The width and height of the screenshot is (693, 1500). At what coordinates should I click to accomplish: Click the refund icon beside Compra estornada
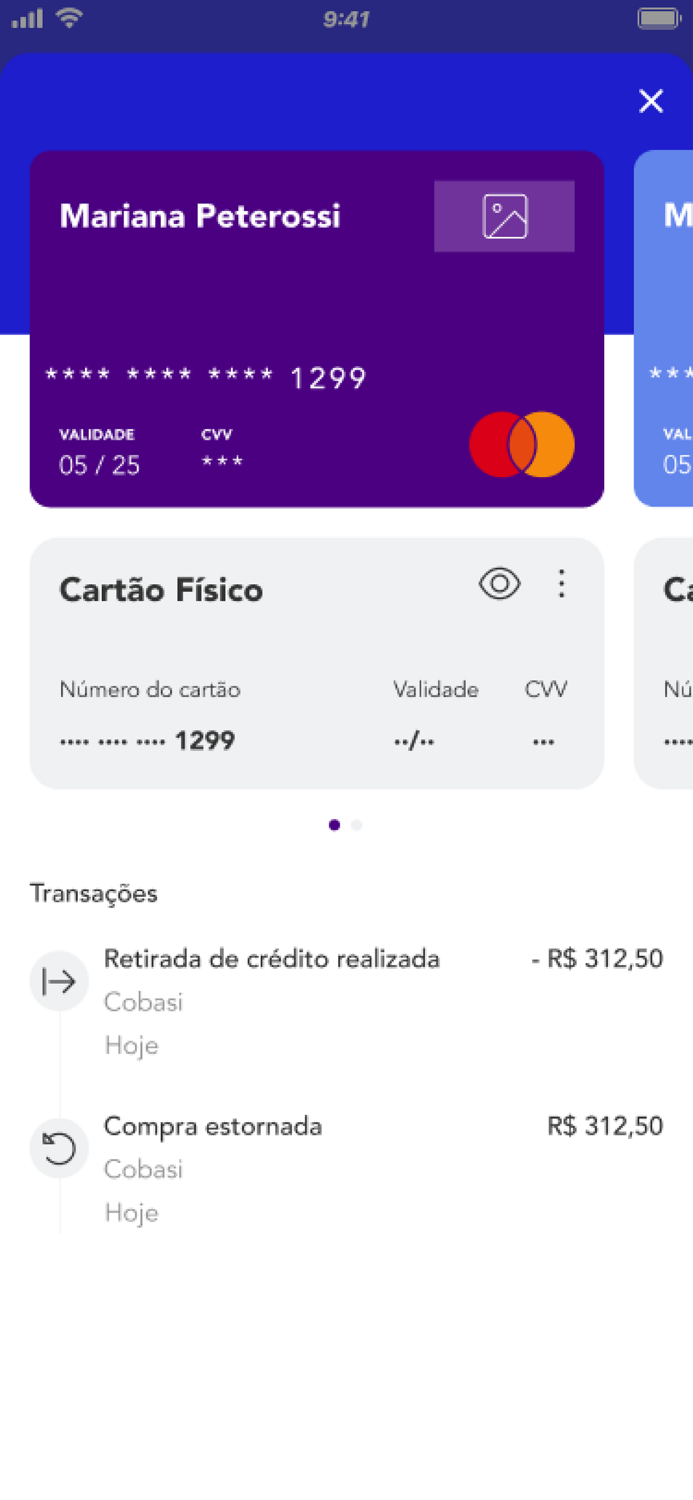click(x=59, y=1149)
